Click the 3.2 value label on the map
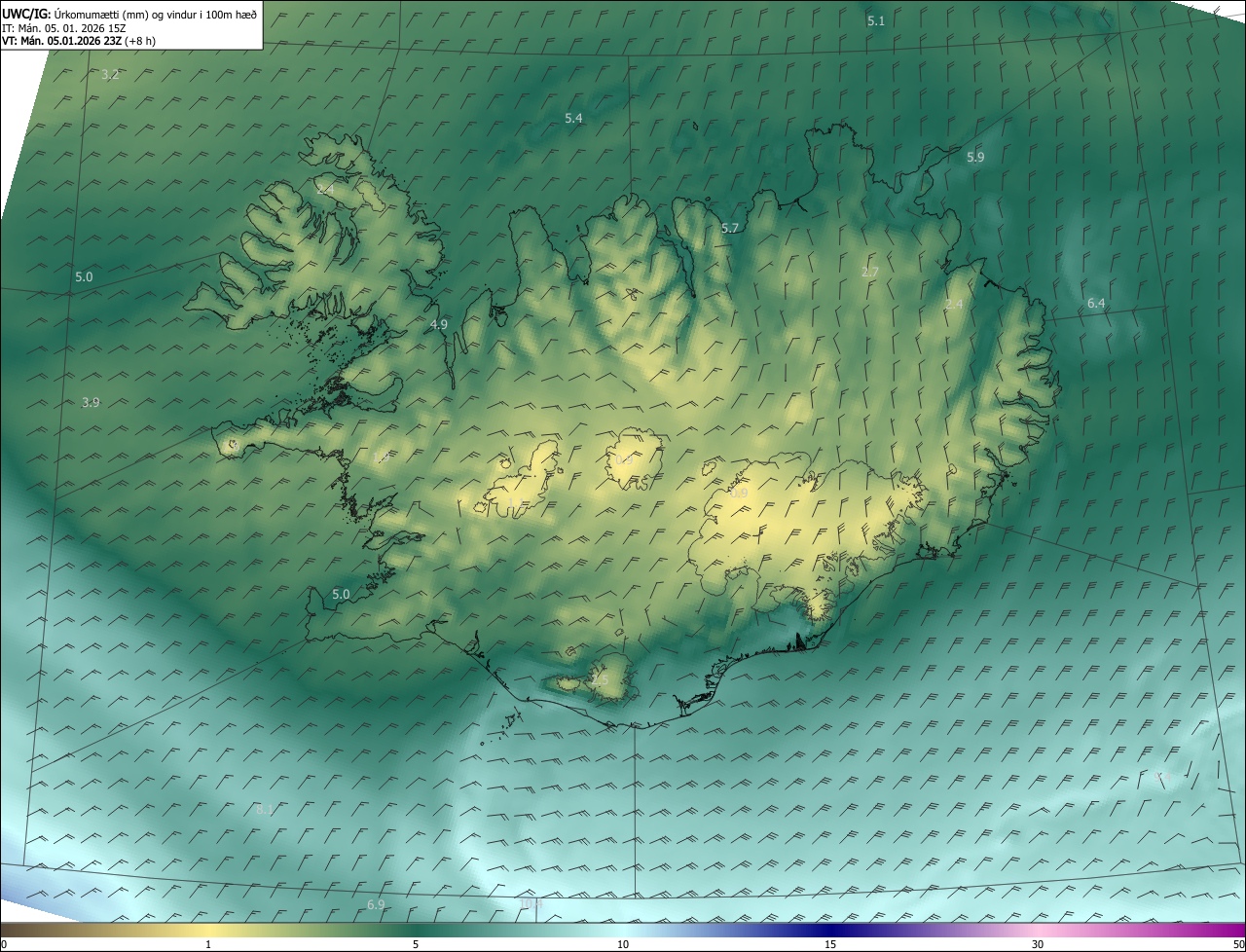The height and width of the screenshot is (952, 1246). (110, 75)
